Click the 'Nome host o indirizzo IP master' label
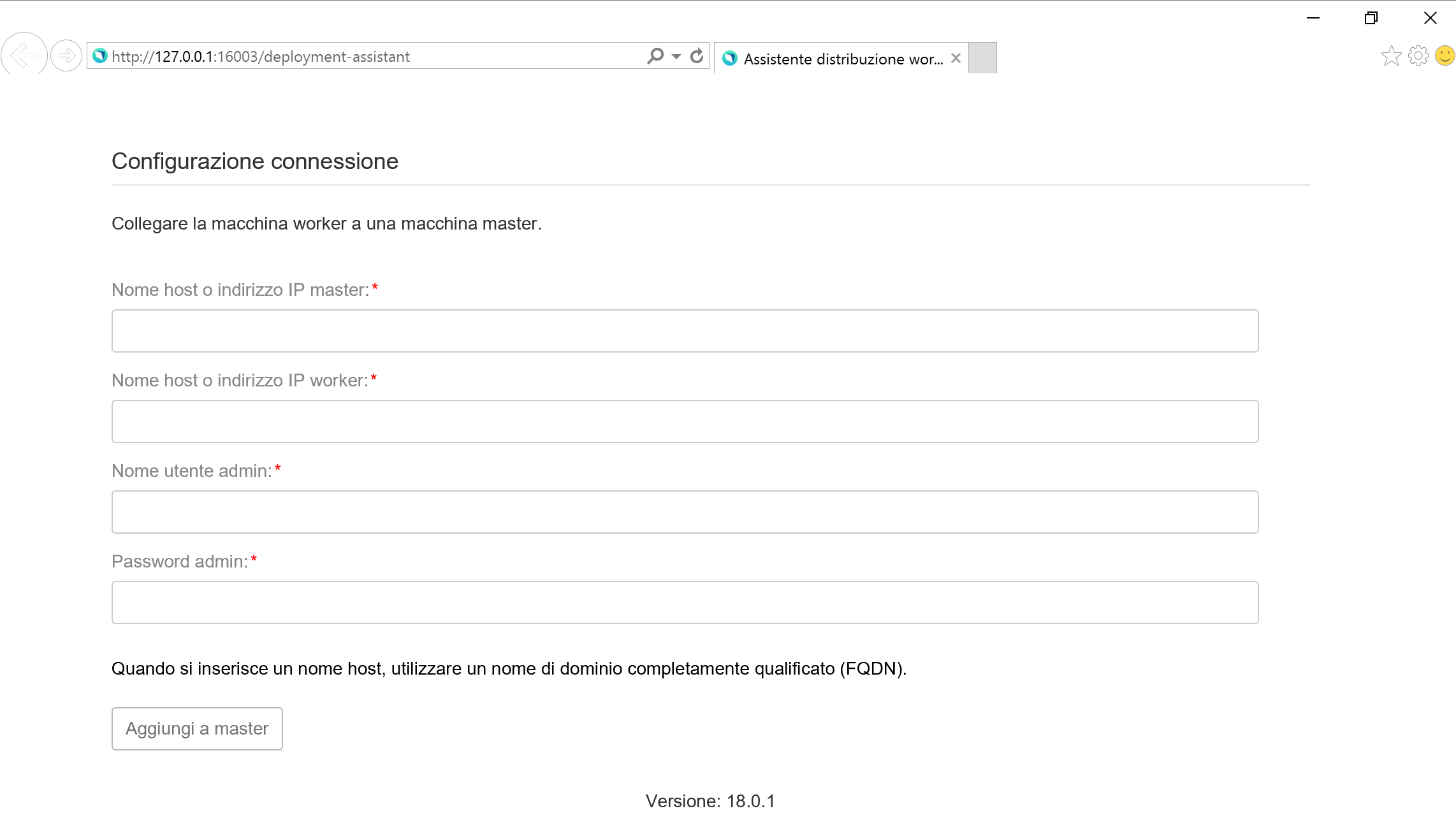The width and height of the screenshot is (1456, 827). click(x=241, y=290)
